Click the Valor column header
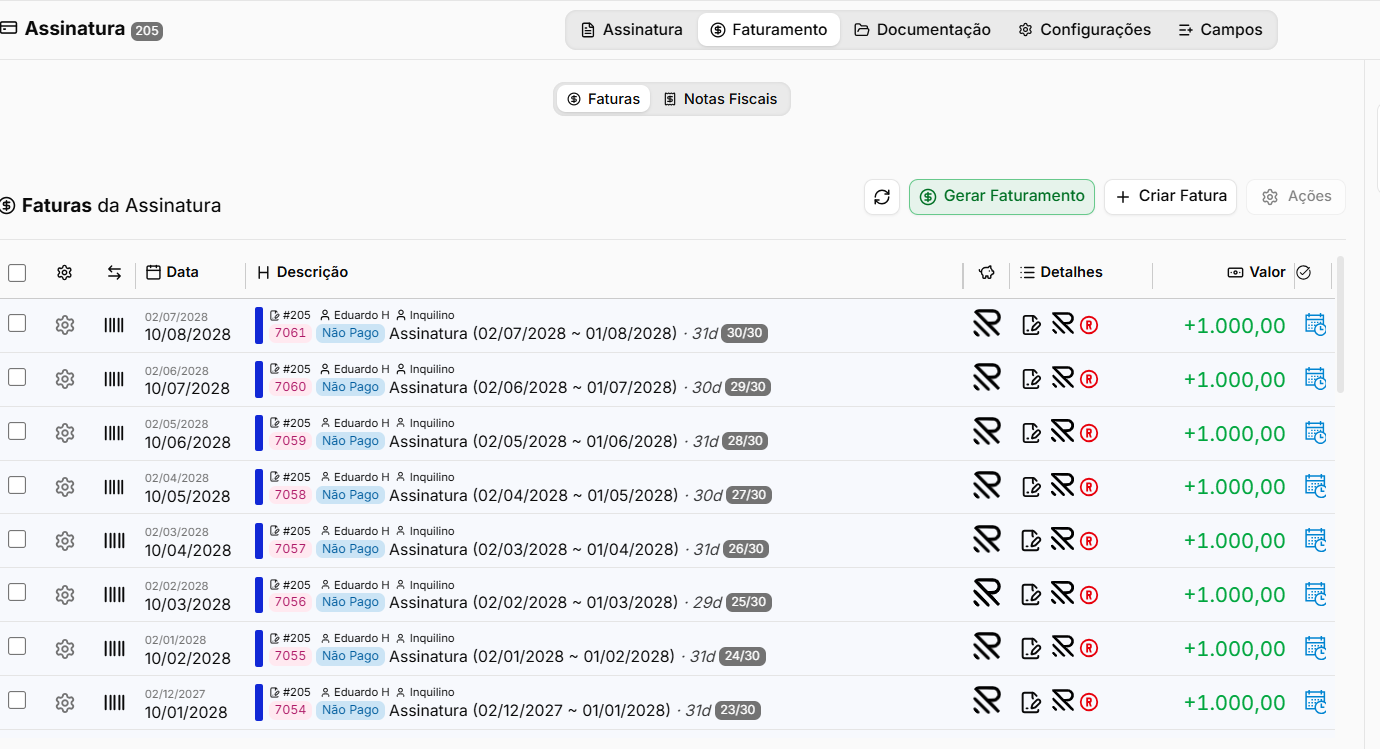The image size is (1380, 749). 1257,272
